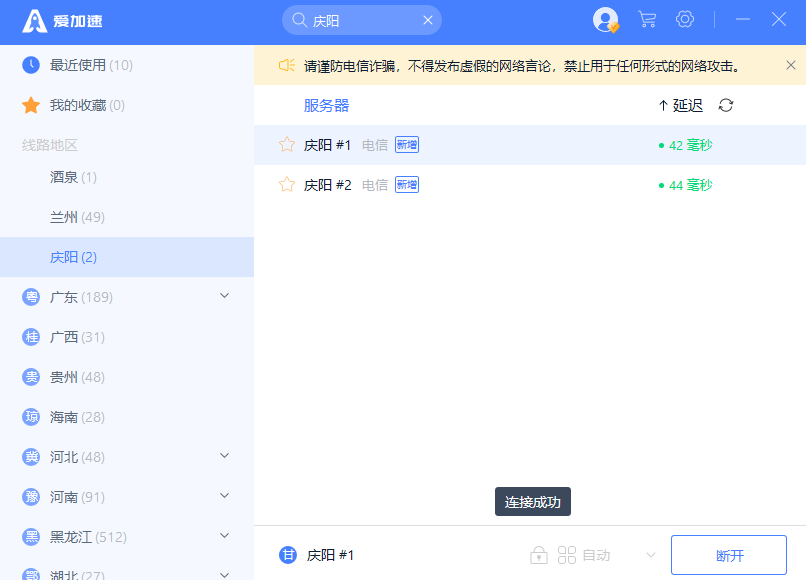
Task: Expand the 河北 province chevron
Action: click(x=225, y=456)
